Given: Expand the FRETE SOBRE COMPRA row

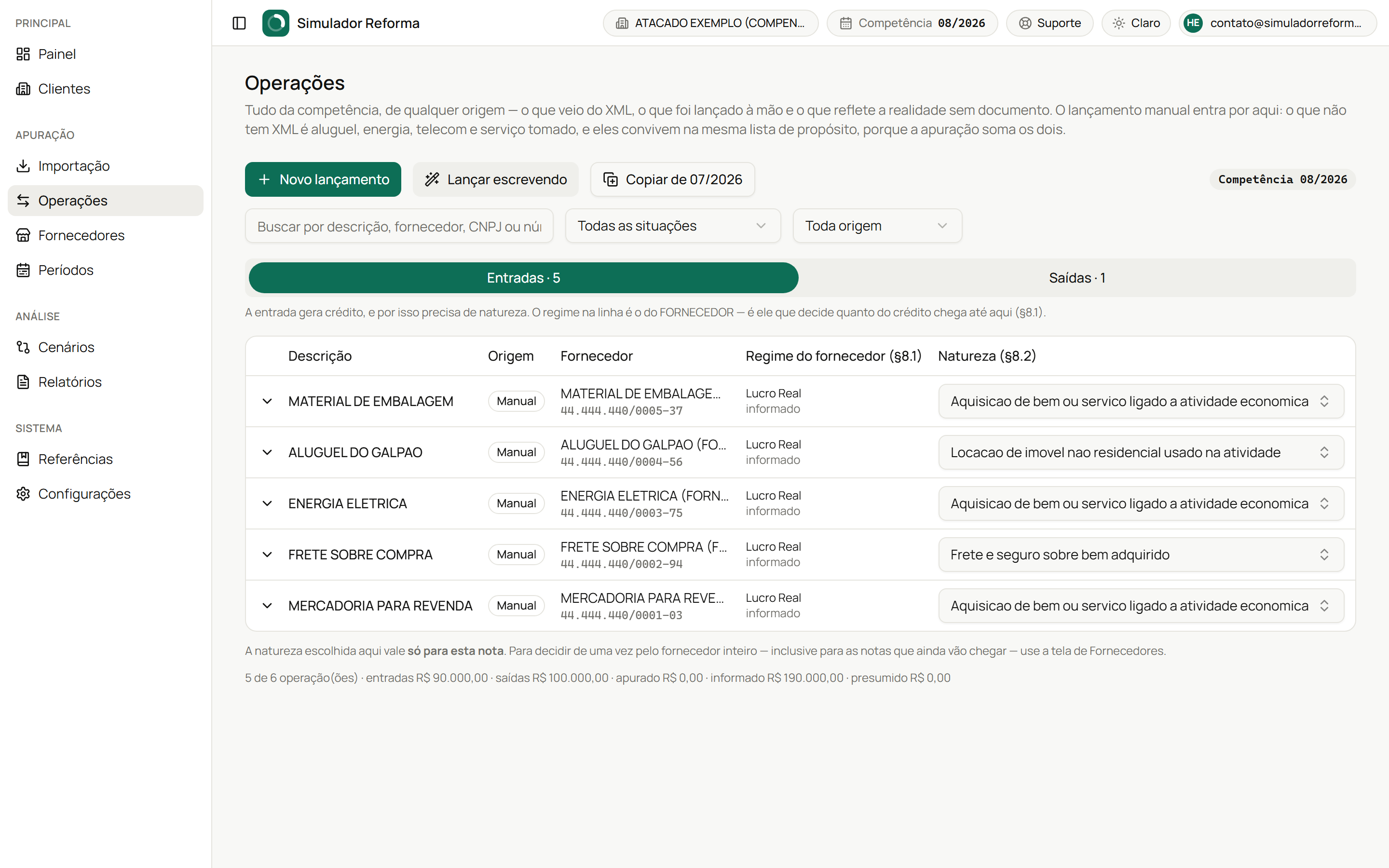Looking at the screenshot, I should [267, 555].
